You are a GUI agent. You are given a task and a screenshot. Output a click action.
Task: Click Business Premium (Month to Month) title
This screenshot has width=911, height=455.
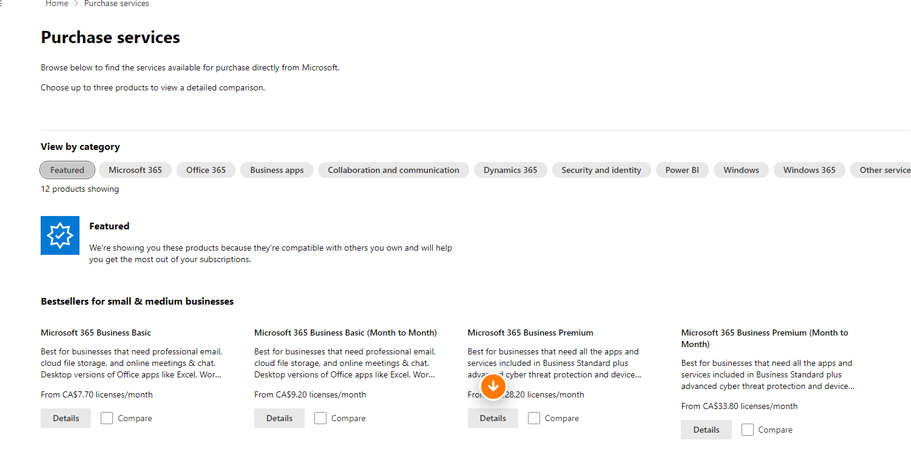765,338
